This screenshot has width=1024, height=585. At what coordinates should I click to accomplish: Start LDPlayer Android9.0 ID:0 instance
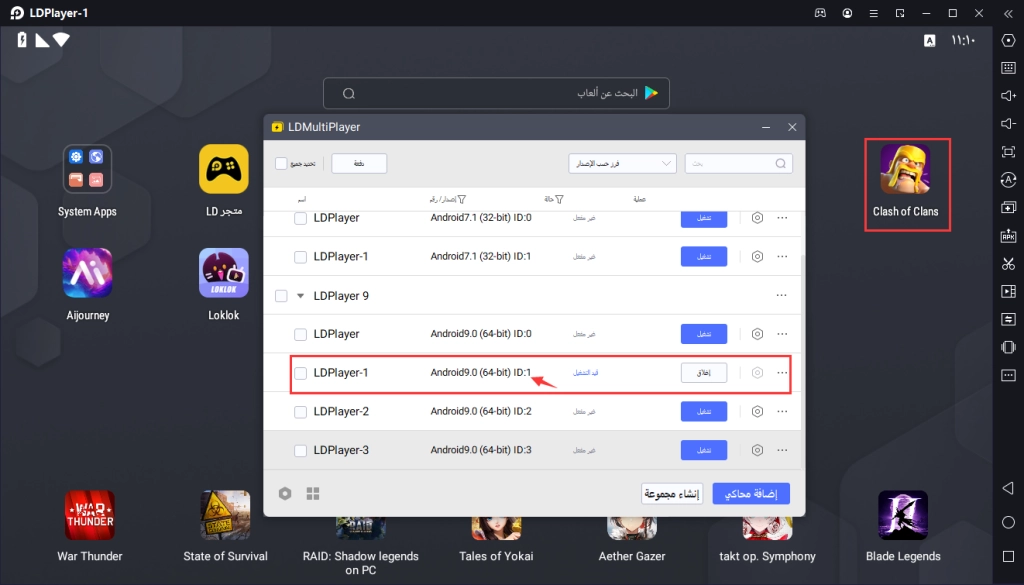point(704,334)
